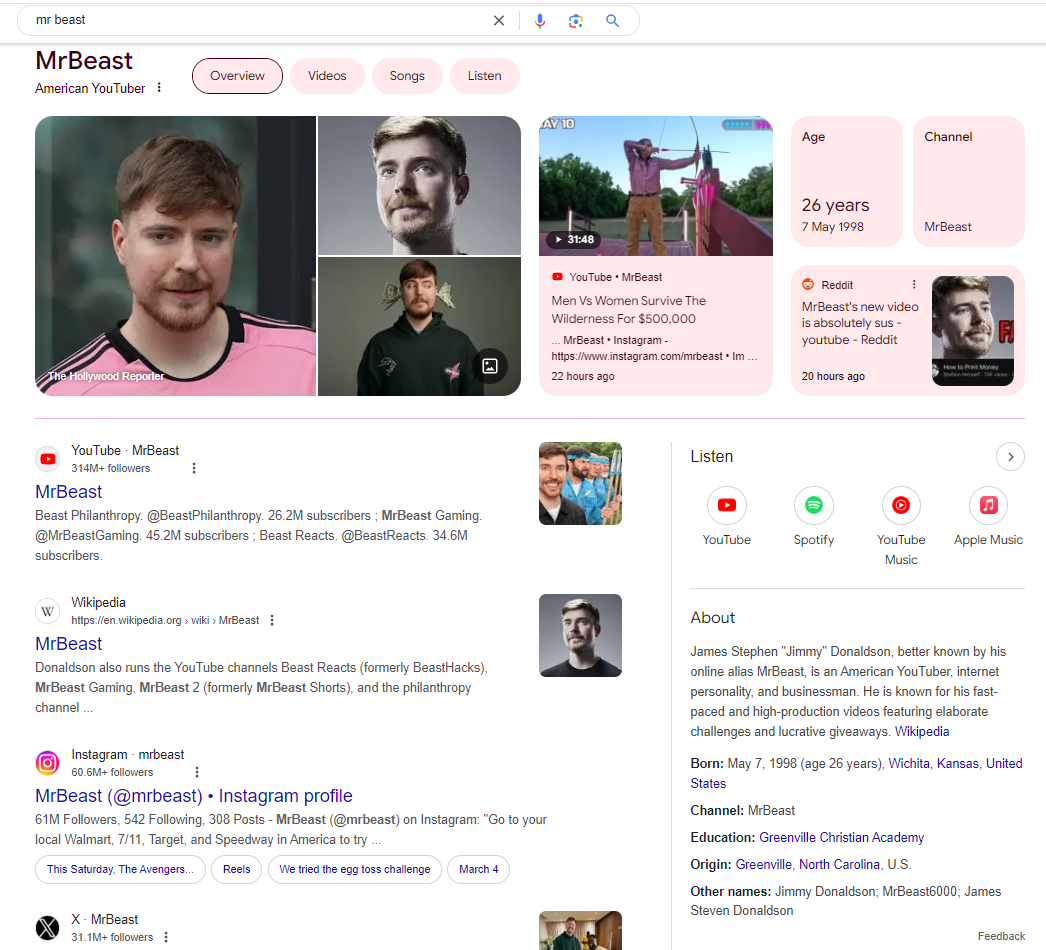
Task: Click the 'mr beast' search input field
Action: (260, 21)
